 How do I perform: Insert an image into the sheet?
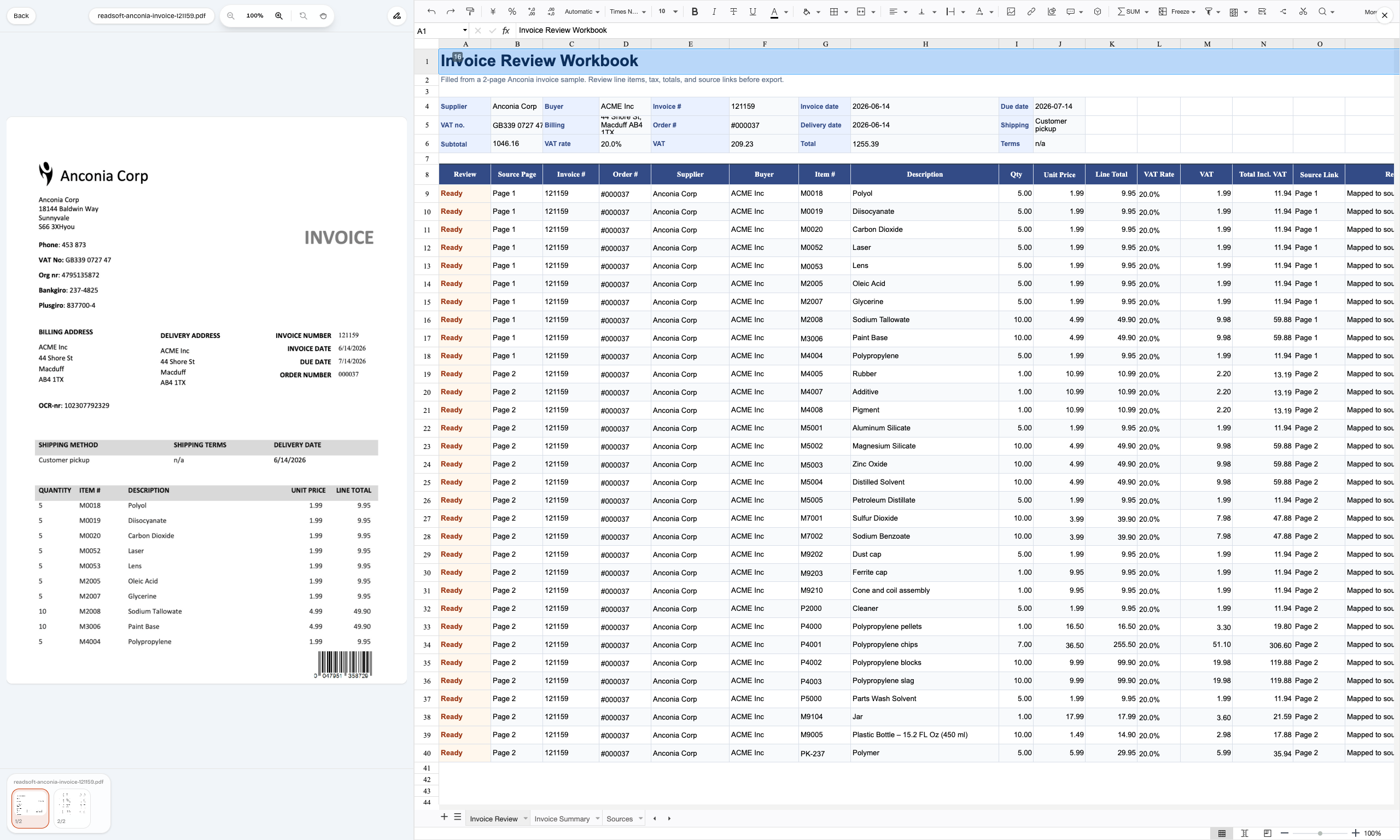point(1011,11)
